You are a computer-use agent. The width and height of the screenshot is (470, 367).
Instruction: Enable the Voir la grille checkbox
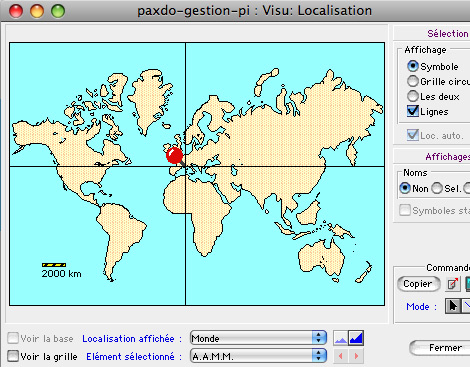pyautogui.click(x=13, y=356)
